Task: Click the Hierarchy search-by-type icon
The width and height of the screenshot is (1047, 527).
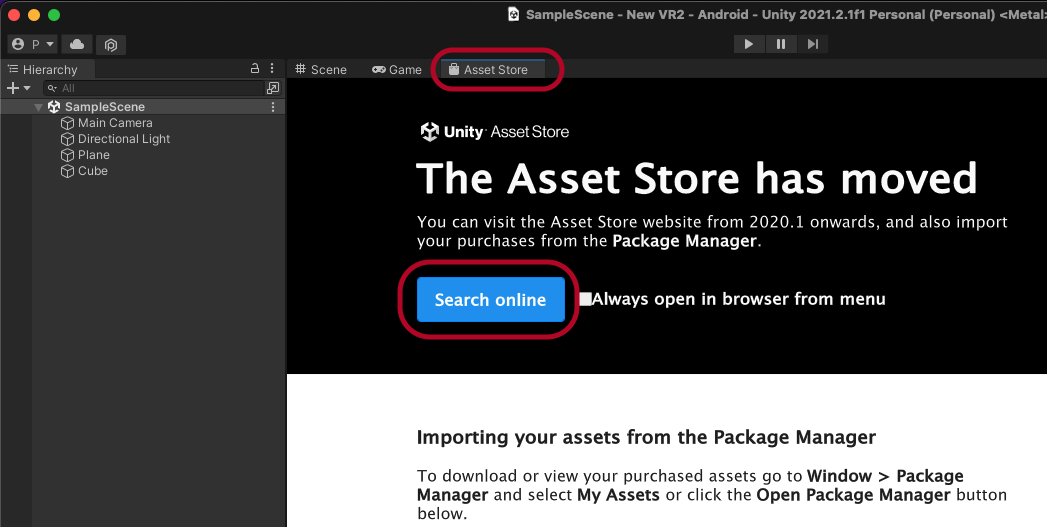Action: point(273,88)
